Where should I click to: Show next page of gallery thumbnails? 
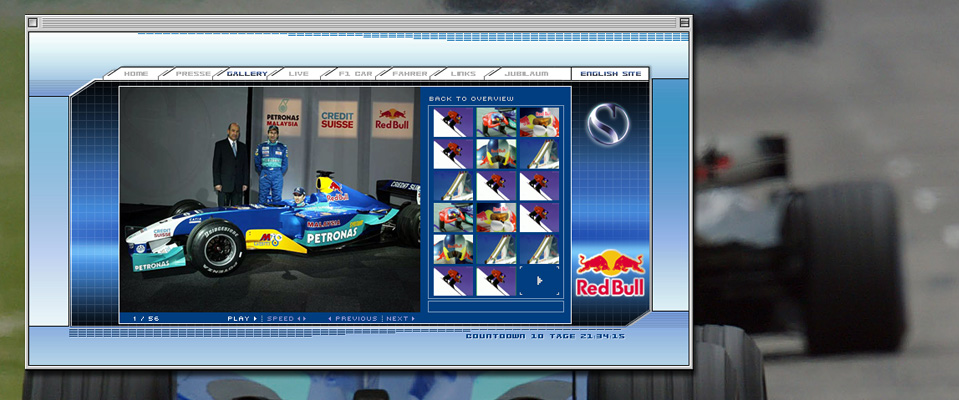point(539,281)
